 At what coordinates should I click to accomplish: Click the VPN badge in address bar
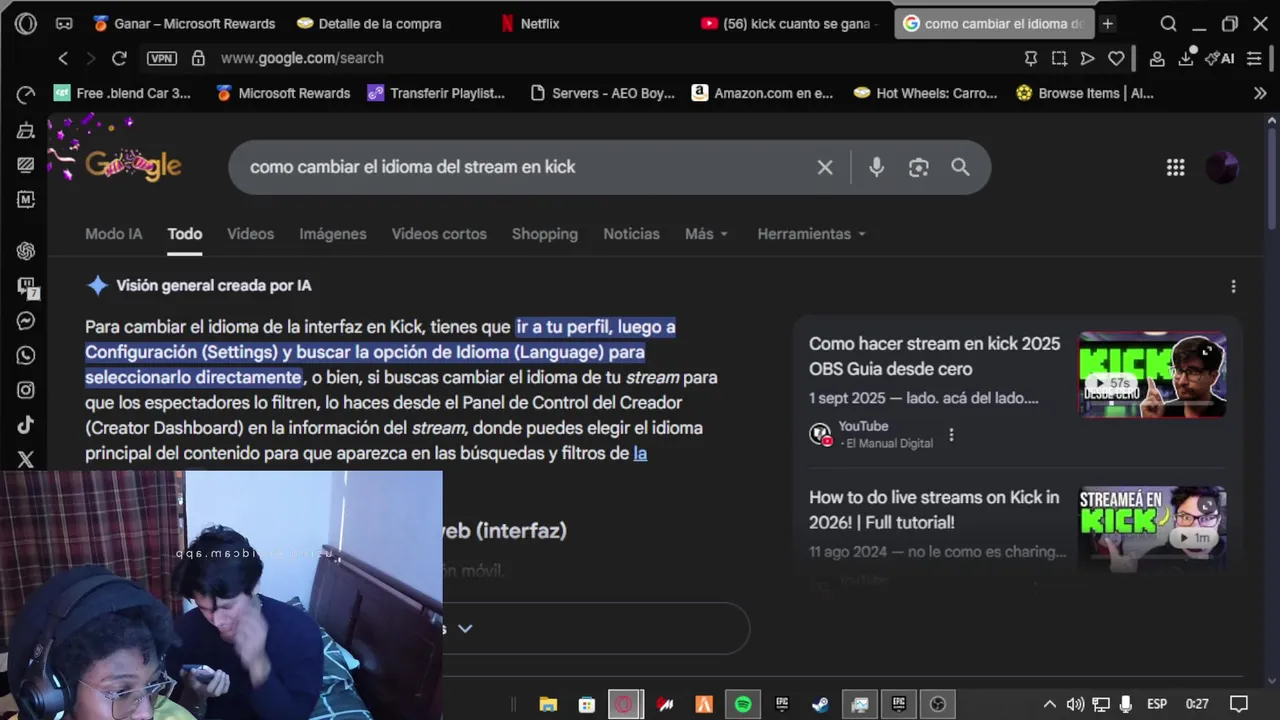(x=162, y=58)
